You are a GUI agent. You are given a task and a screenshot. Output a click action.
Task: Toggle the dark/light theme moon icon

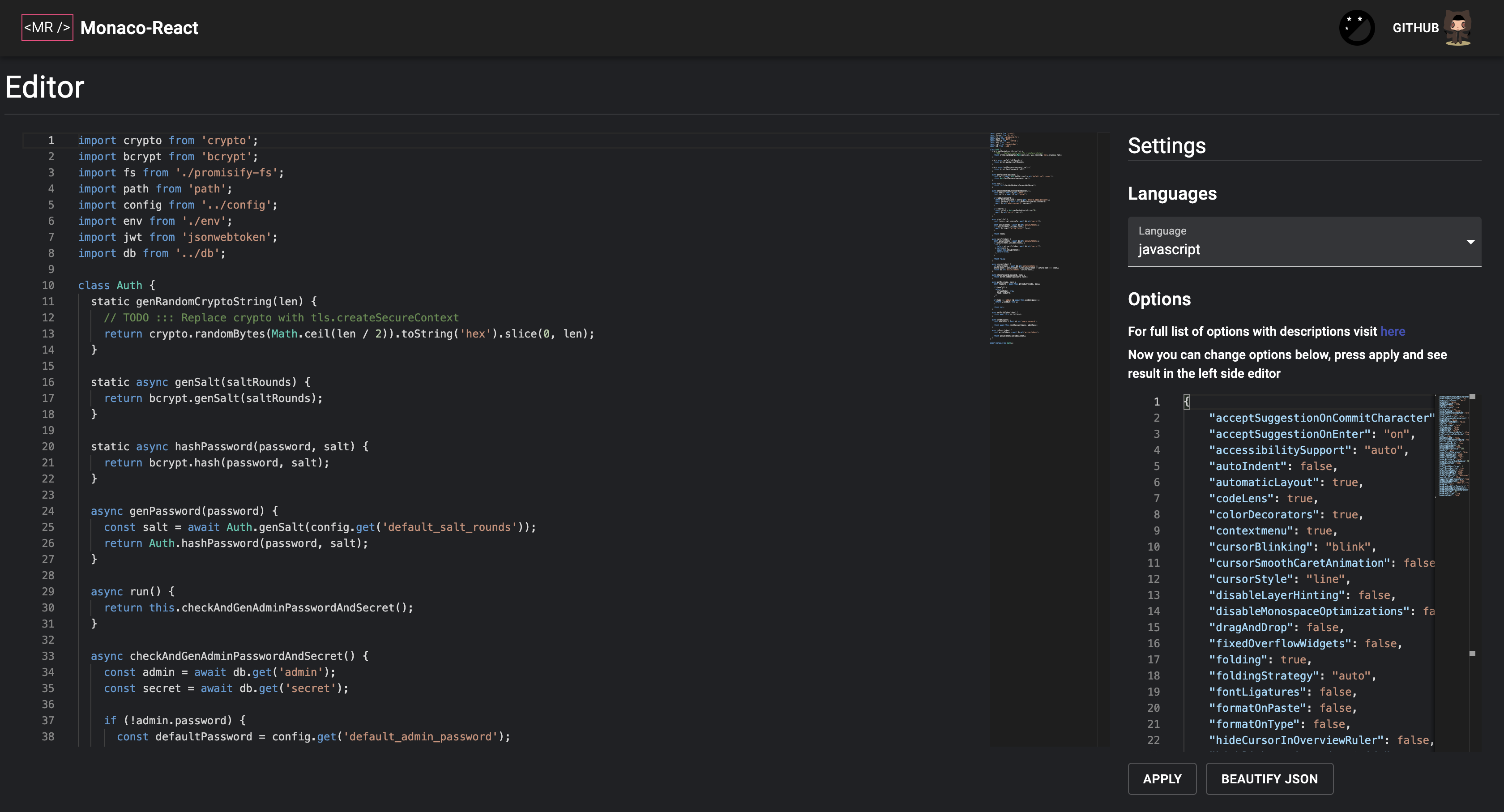1356,27
